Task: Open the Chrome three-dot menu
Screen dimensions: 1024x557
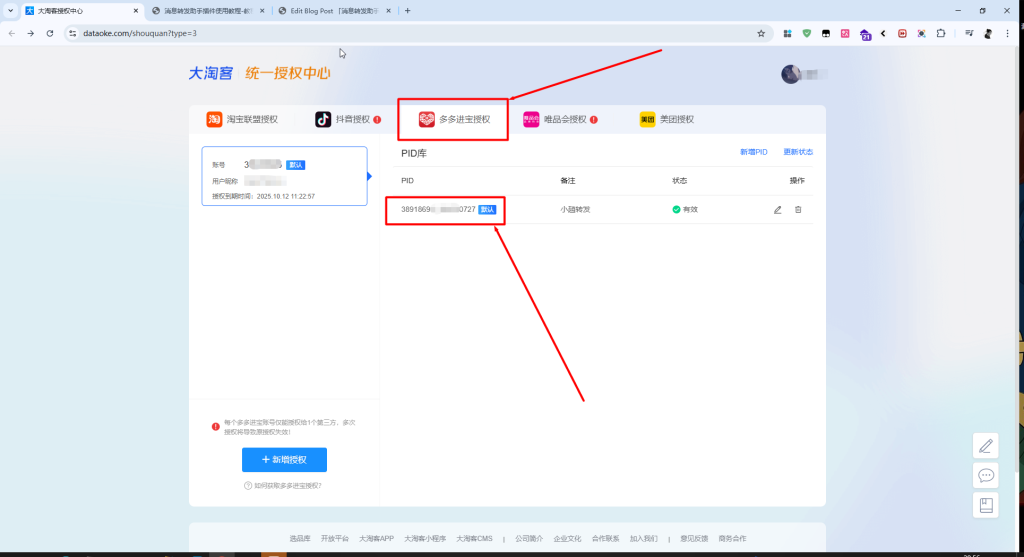Action: point(1007,33)
